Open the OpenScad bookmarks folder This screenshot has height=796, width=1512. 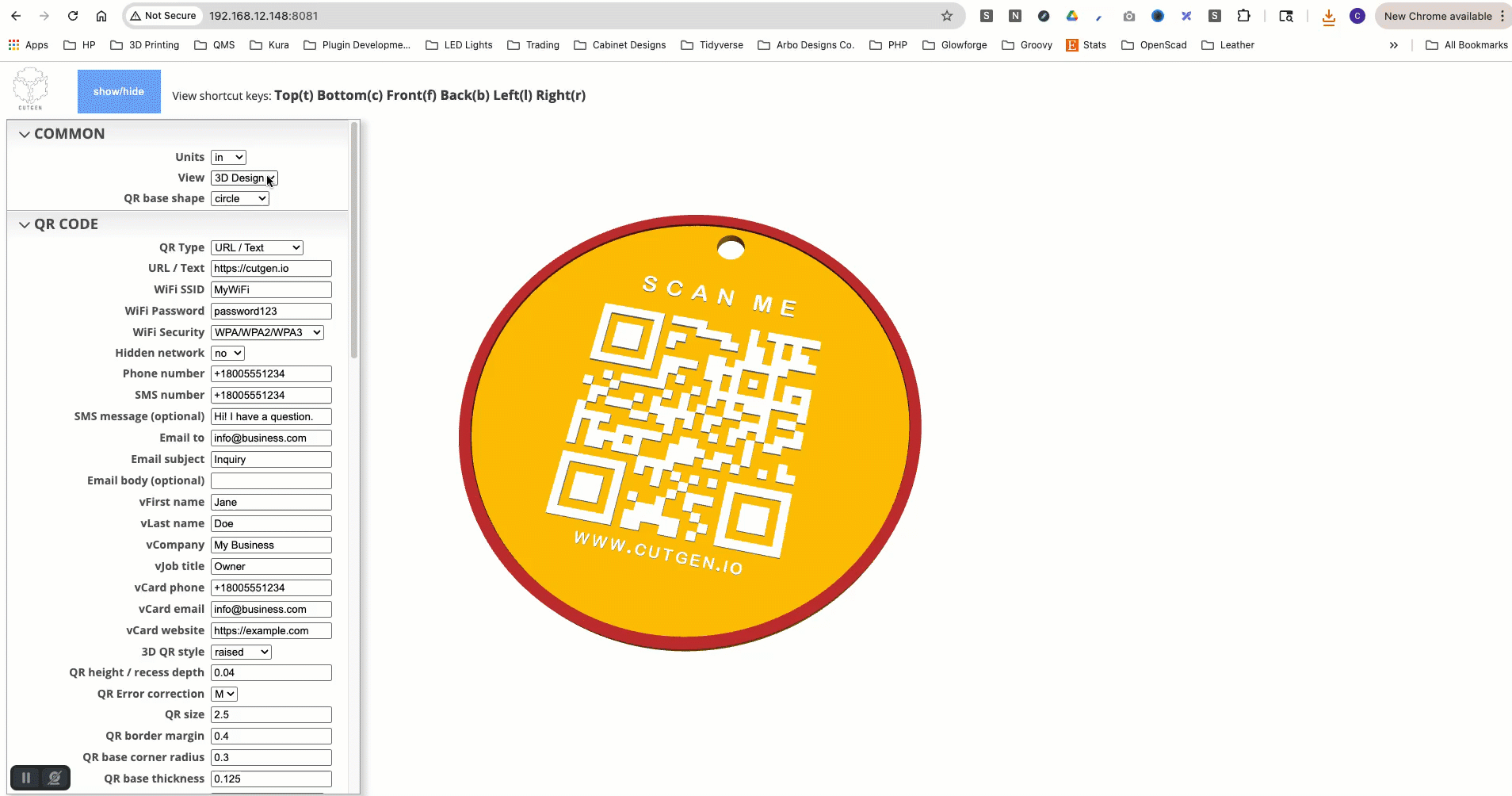tap(1154, 45)
